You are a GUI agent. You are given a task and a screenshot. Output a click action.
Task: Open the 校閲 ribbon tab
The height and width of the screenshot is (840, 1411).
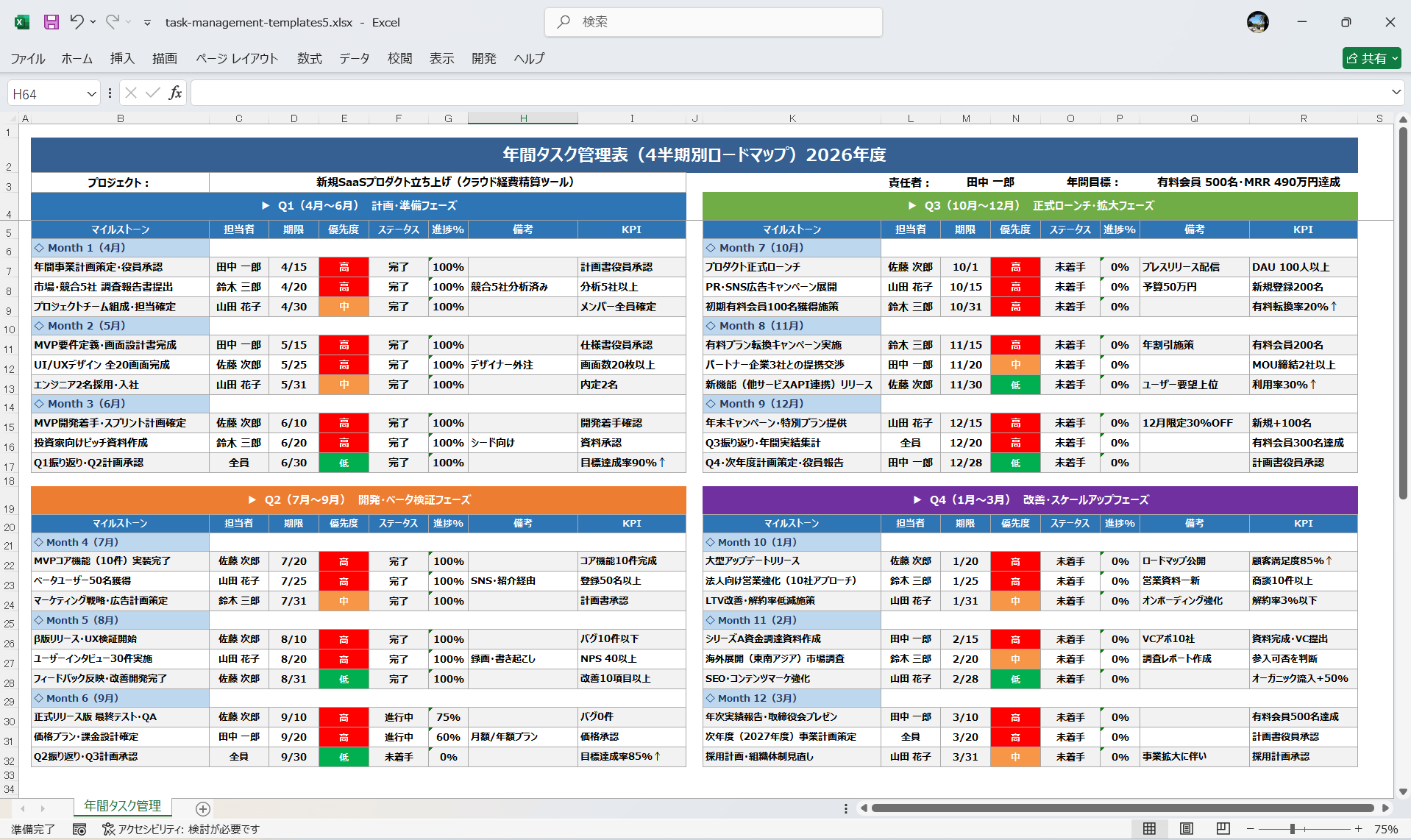click(x=400, y=58)
